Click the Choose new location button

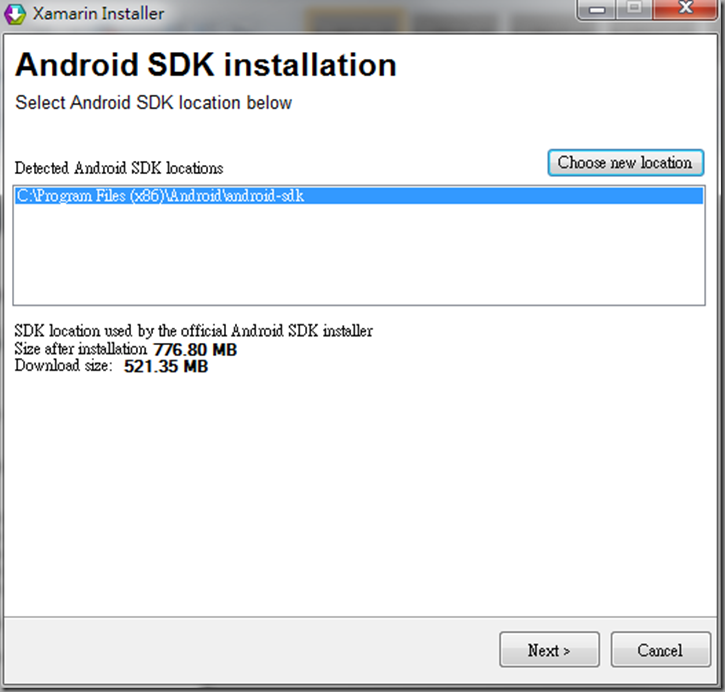pyautogui.click(x=626, y=163)
